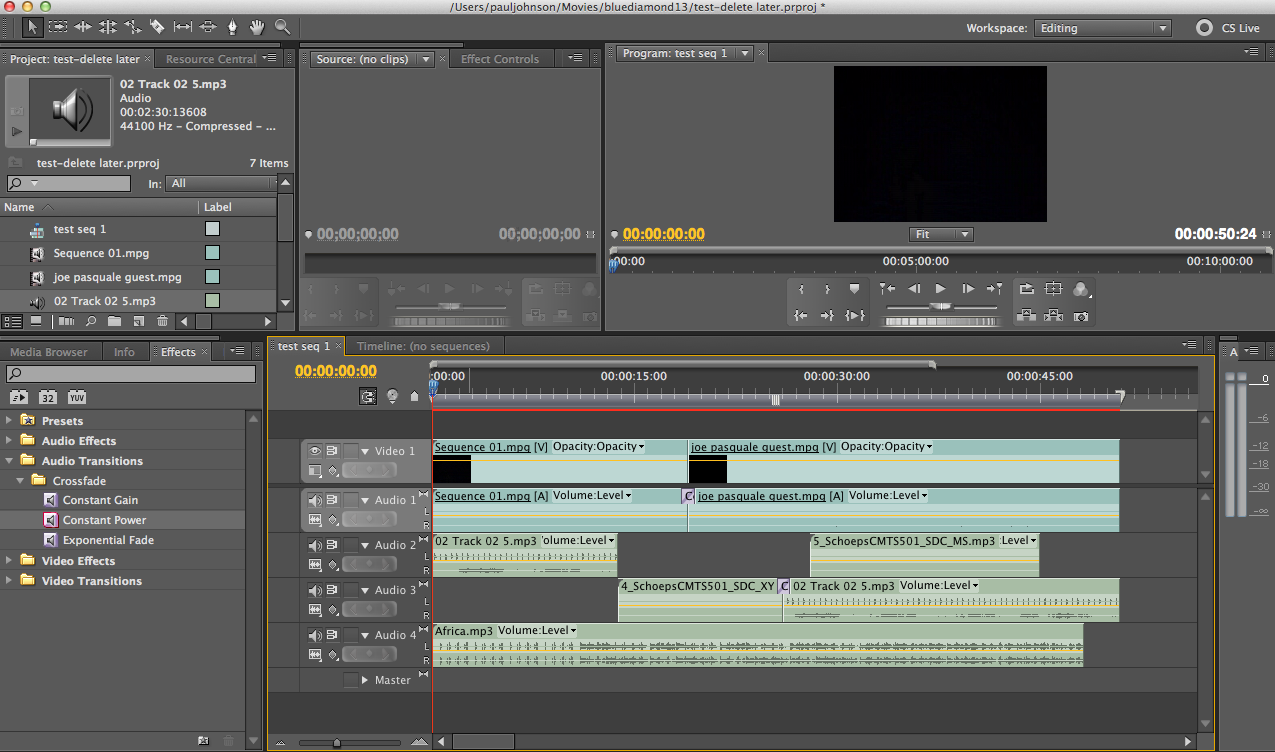The width and height of the screenshot is (1275, 752).
Task: Open the Source (no clips) dropdown
Action: click(x=425, y=59)
